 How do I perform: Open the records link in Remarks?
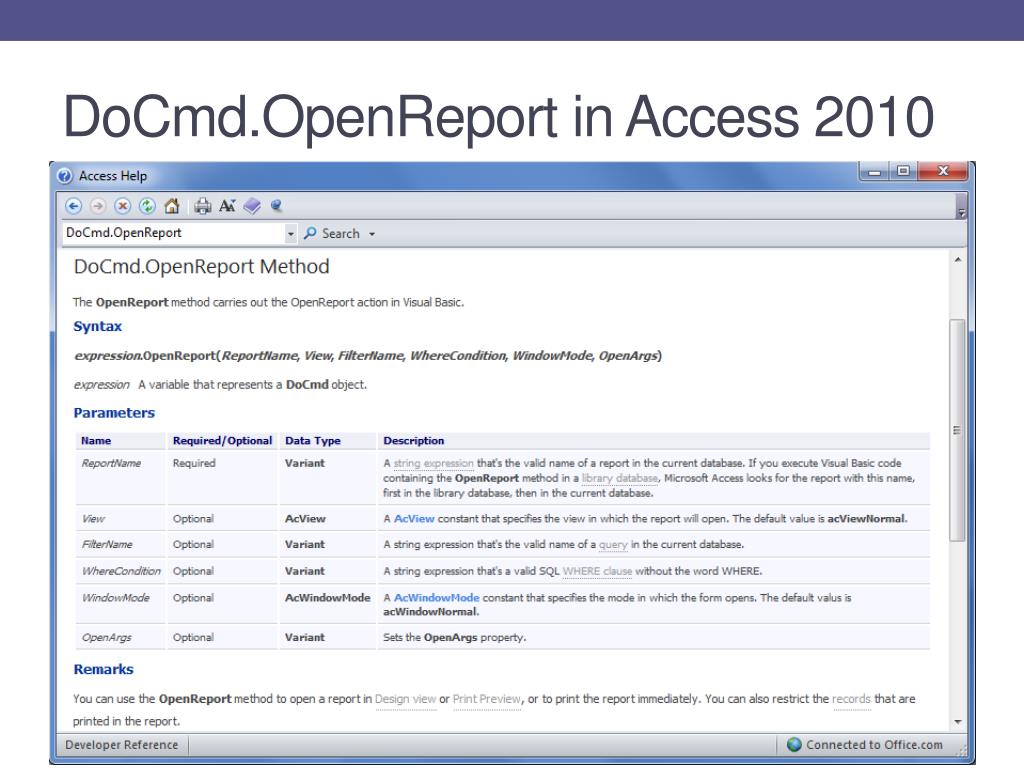(x=851, y=699)
